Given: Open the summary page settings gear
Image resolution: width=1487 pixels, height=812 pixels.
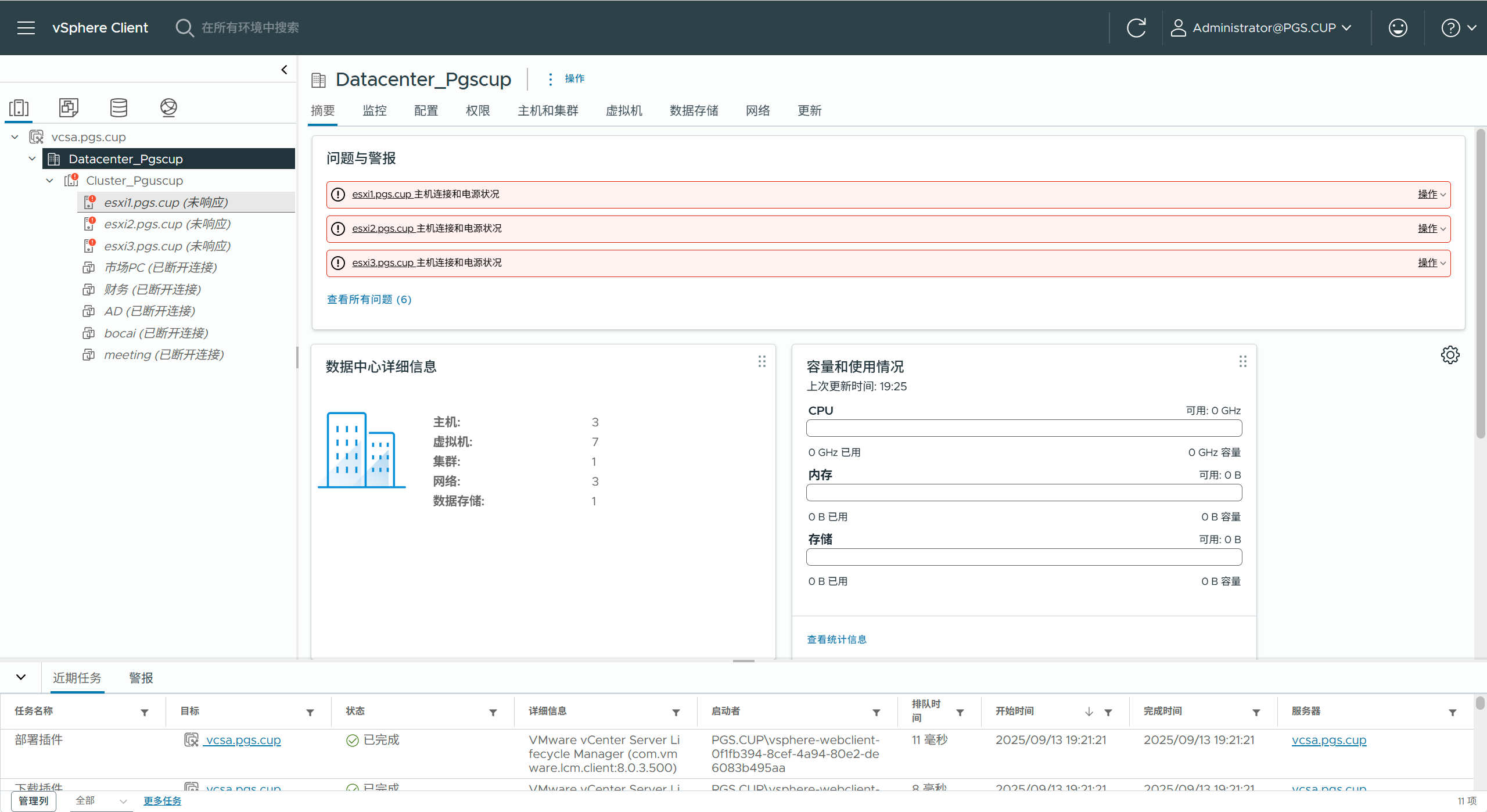Looking at the screenshot, I should 1450,355.
